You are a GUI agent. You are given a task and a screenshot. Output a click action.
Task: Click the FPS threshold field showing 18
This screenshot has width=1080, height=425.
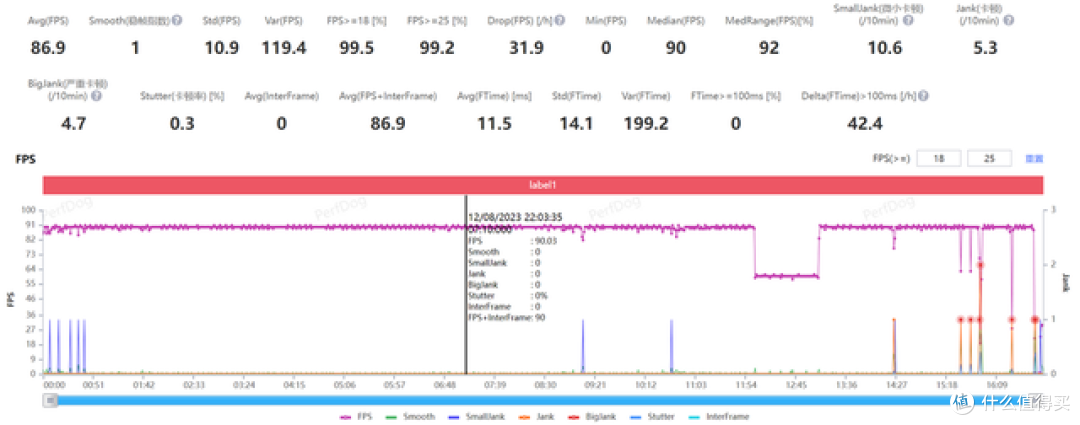[938, 159]
